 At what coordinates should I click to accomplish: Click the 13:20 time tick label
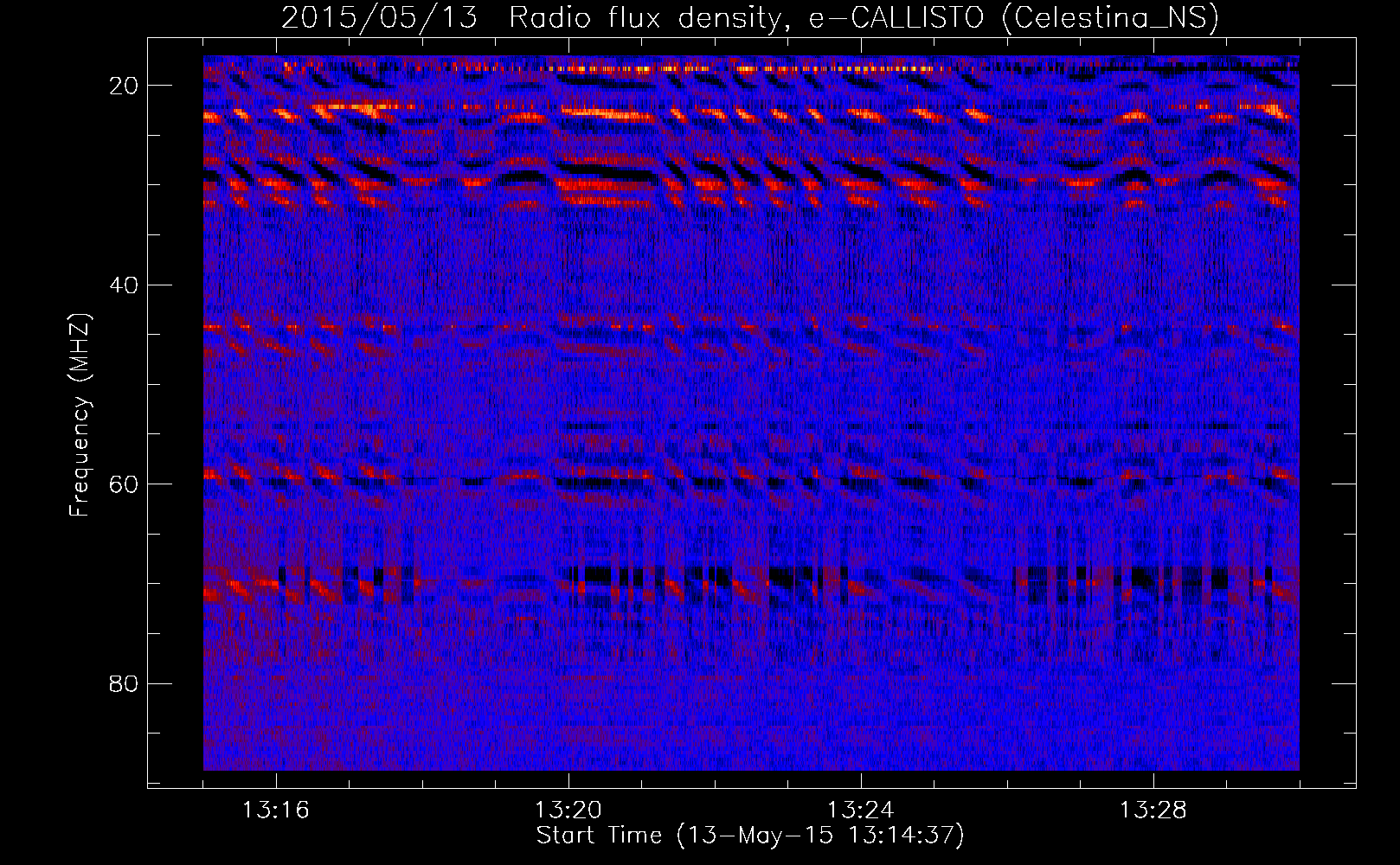[x=568, y=811]
